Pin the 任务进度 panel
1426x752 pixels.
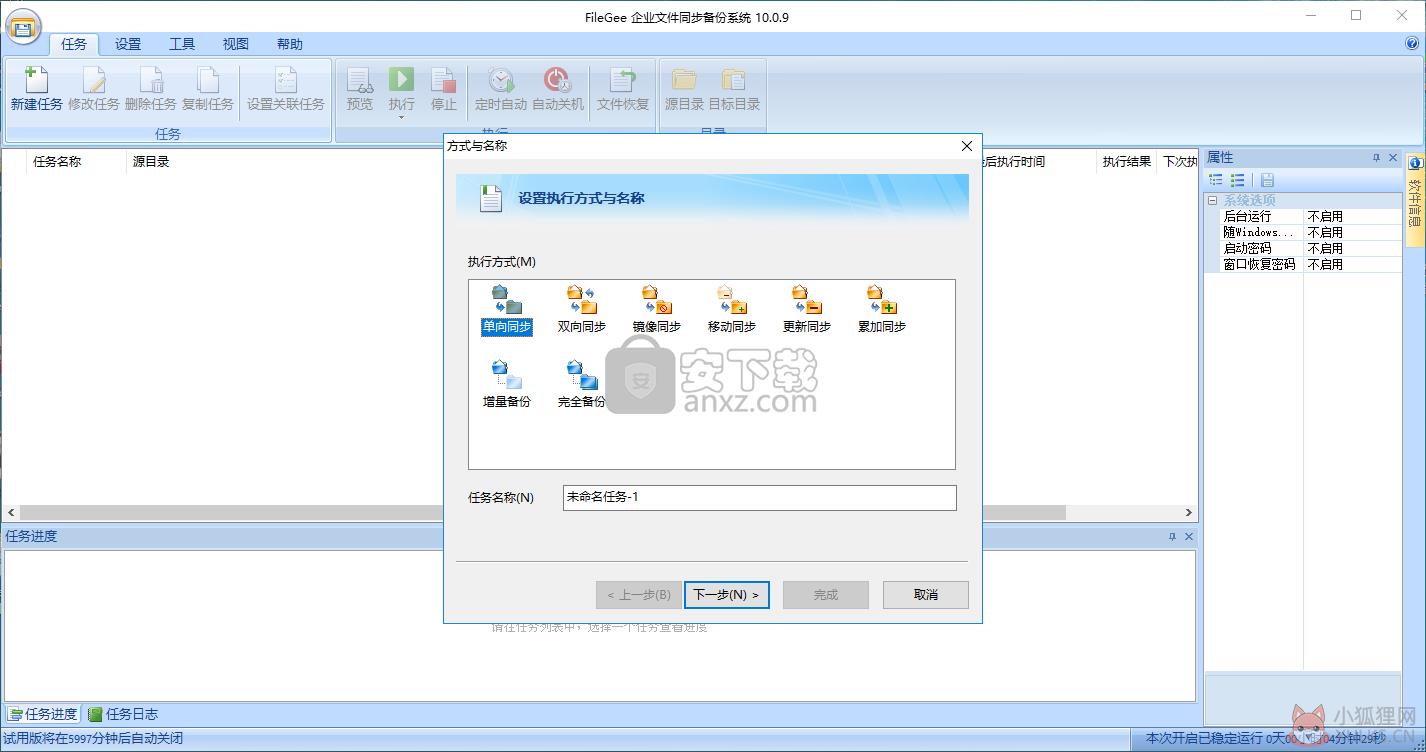[x=1173, y=536]
